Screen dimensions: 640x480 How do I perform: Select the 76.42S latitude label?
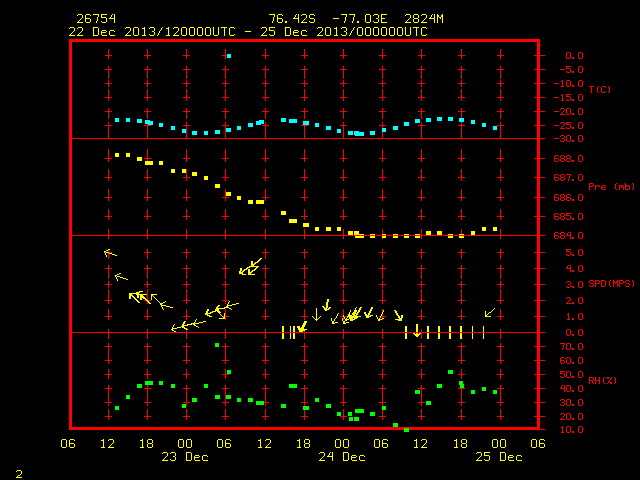pos(292,19)
